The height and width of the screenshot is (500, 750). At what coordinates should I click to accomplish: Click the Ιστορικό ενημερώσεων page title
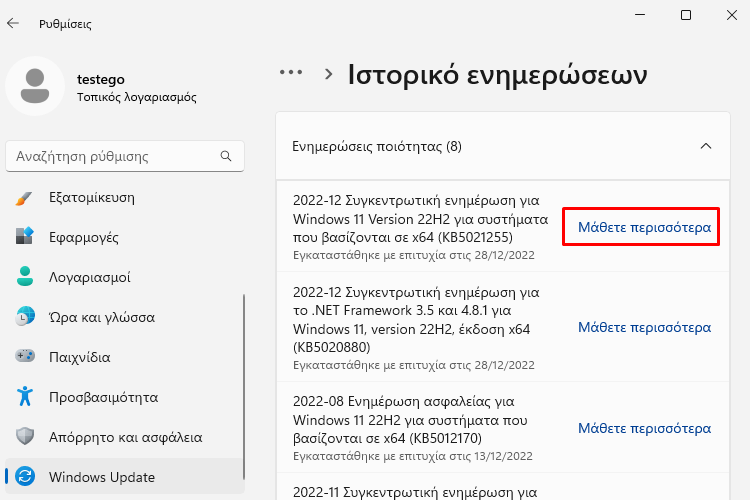497,75
